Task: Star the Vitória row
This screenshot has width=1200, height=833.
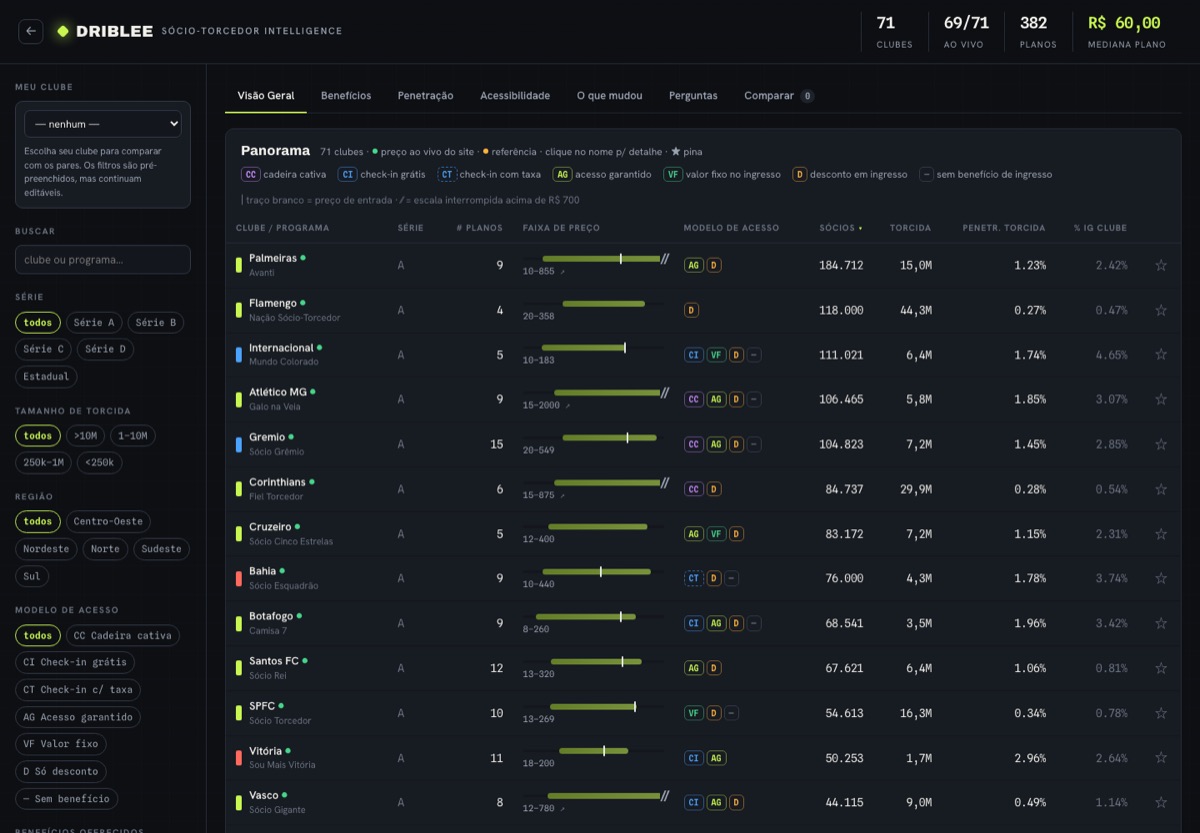Action: [1161, 758]
